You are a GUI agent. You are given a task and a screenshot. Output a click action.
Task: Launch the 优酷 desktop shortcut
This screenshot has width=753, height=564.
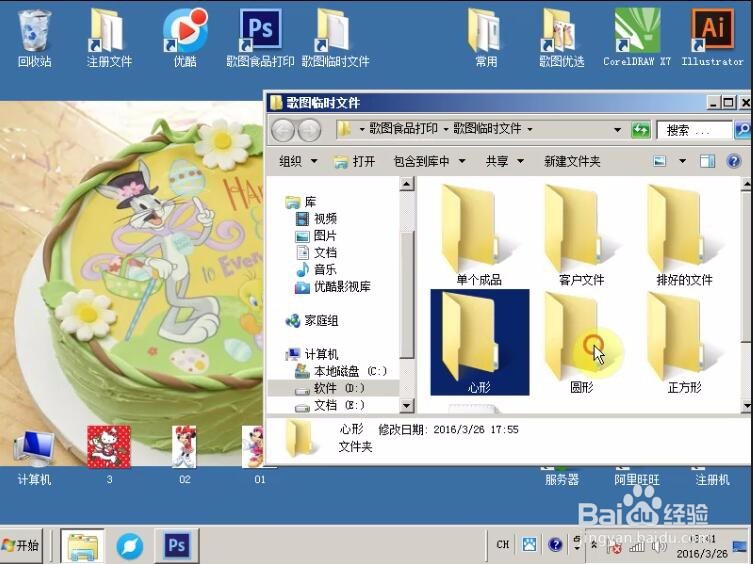tap(185, 38)
